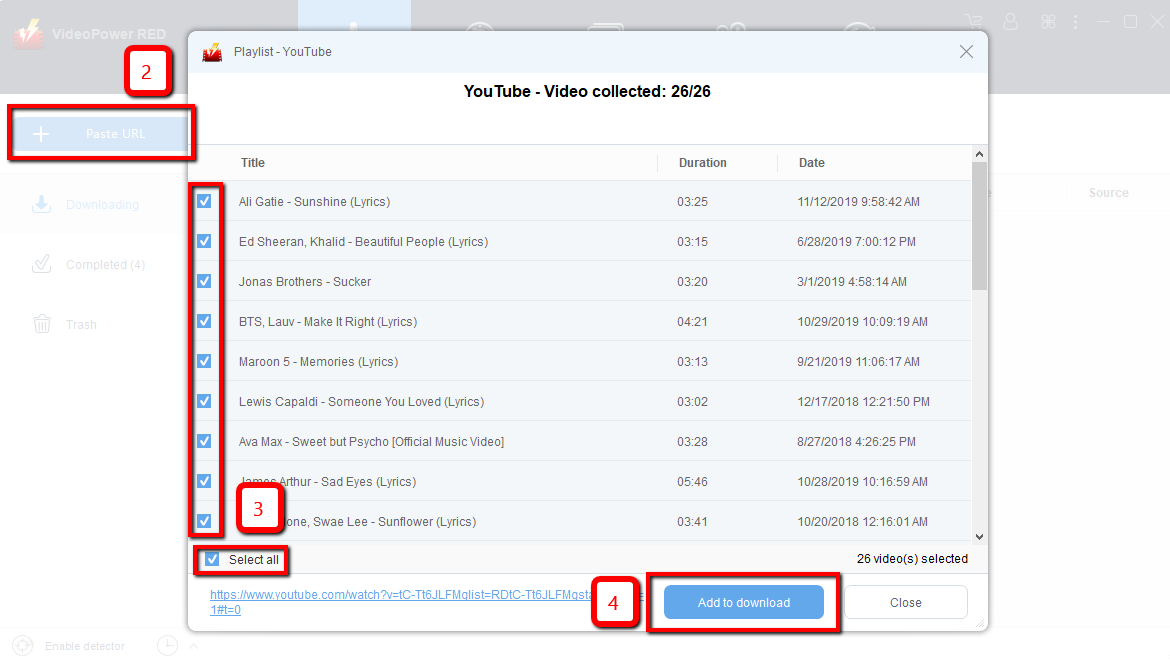
Task: Click the Downloading arrow icon
Action: 42,204
